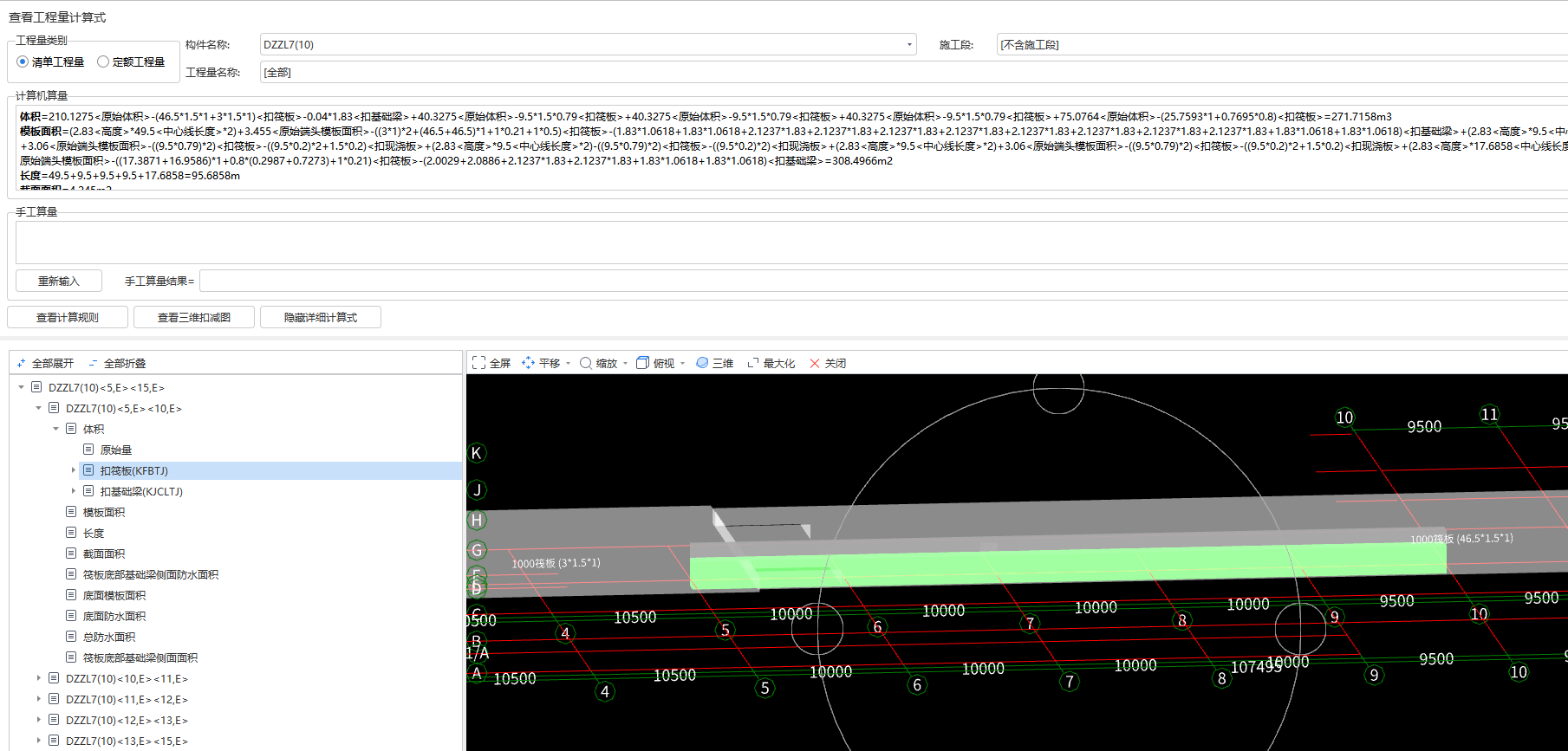Select 清单工程量 radio button
This screenshot has width=1568, height=751.
click(x=23, y=62)
